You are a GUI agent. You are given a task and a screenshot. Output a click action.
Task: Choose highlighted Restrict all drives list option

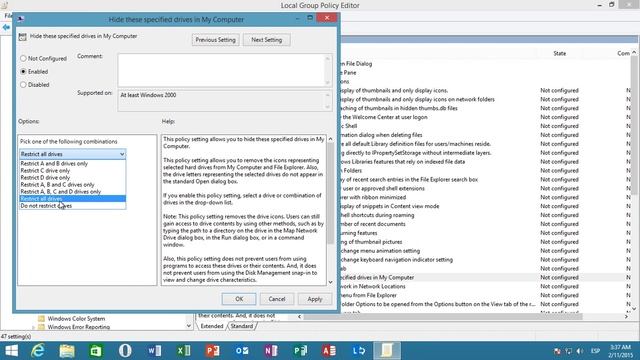tap(73, 198)
